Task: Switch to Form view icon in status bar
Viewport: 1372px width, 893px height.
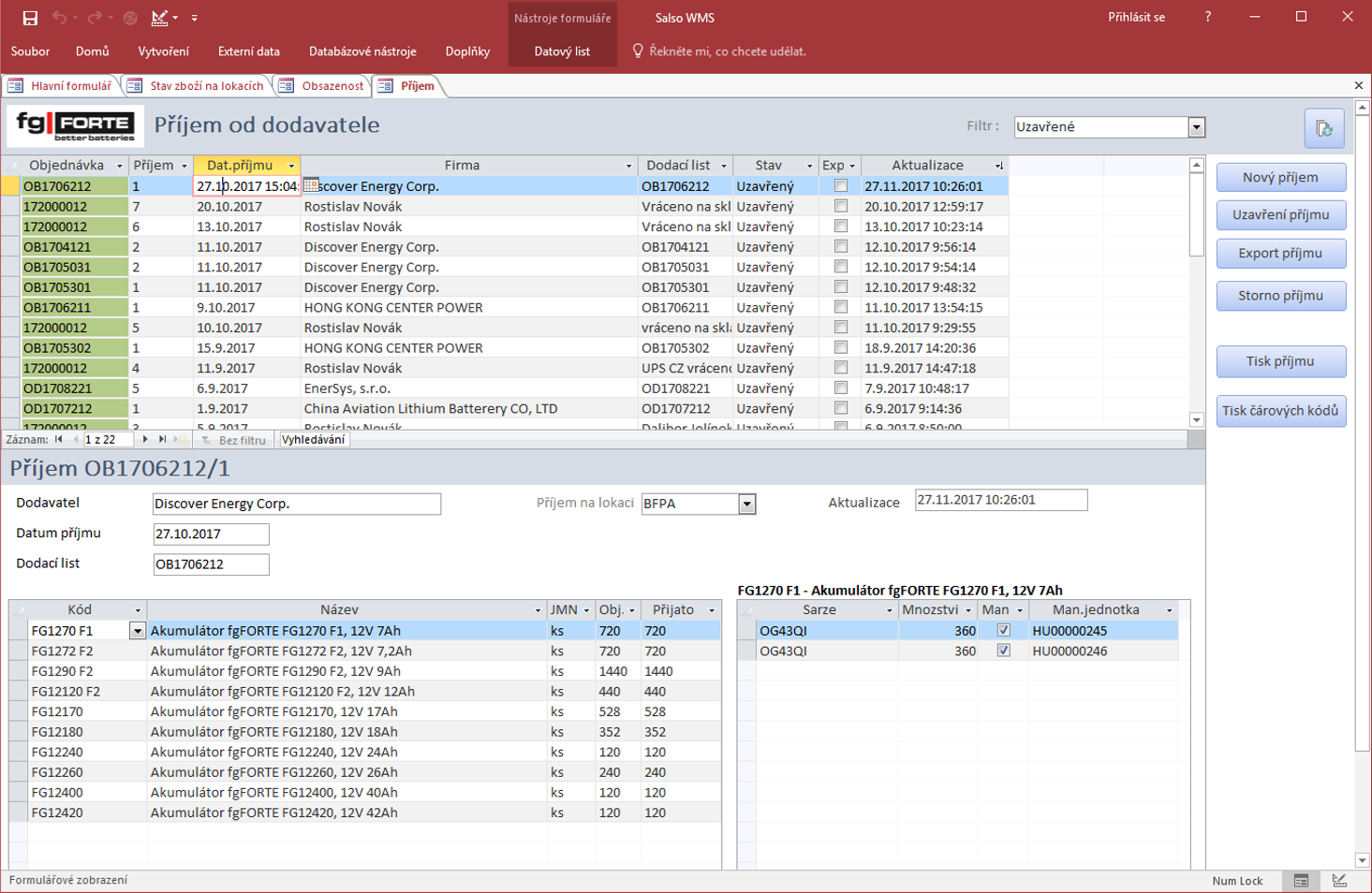Action: pos(1301,881)
